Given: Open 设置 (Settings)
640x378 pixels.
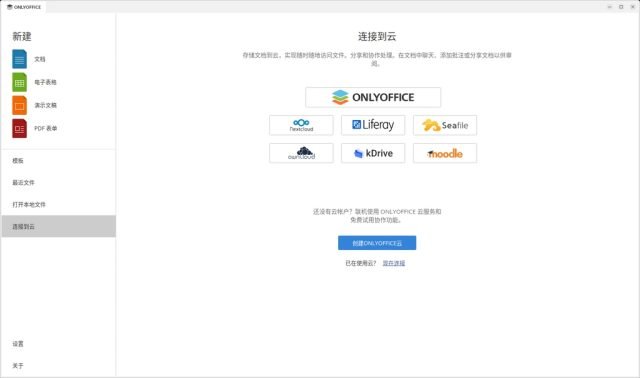Looking at the screenshot, I should click(x=58, y=344).
